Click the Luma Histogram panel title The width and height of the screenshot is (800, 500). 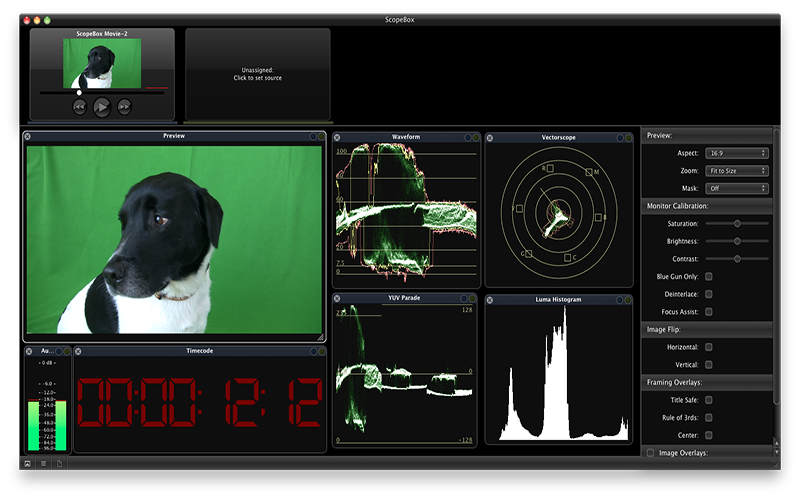pos(558,299)
